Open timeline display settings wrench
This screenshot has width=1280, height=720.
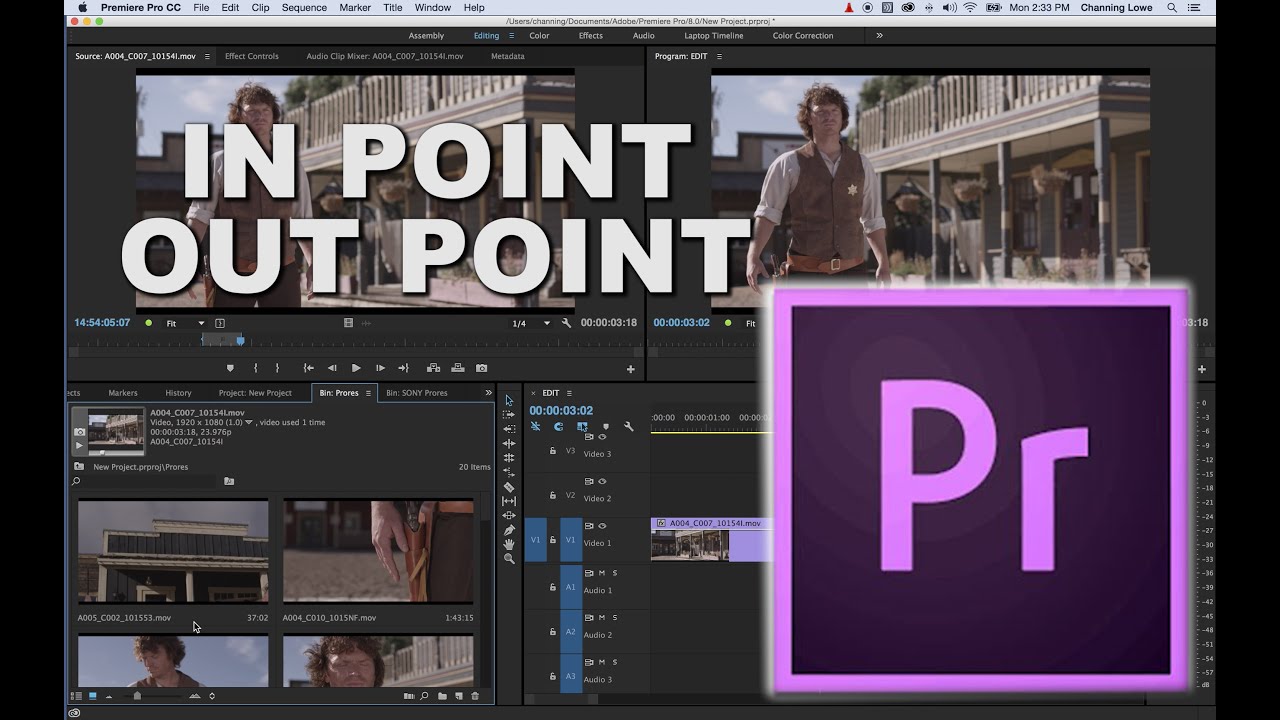(629, 426)
